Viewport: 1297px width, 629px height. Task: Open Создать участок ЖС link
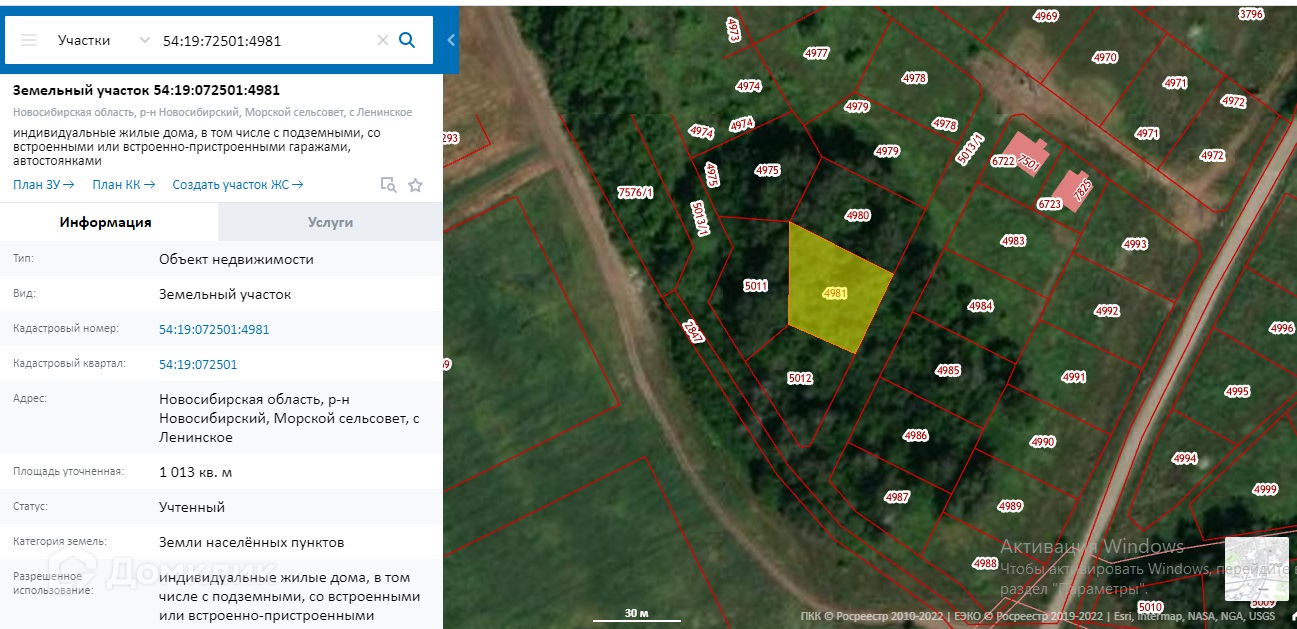coord(238,184)
